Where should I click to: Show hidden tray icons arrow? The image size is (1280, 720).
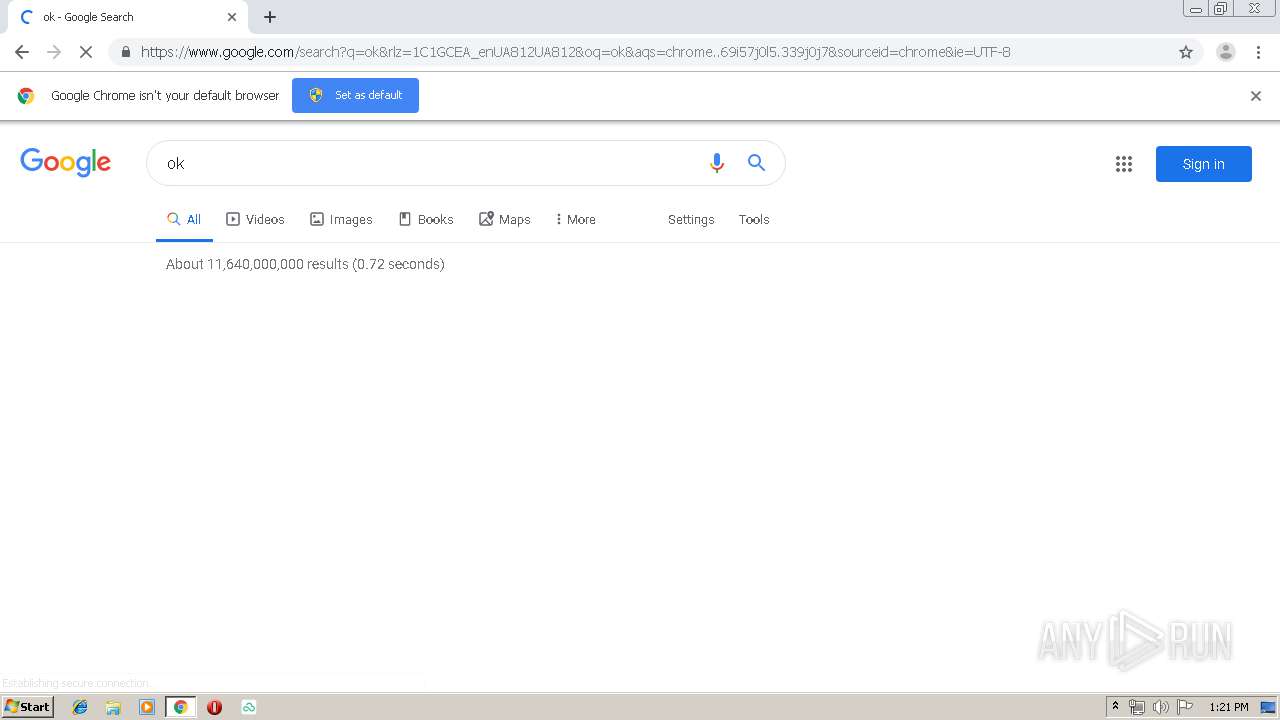pyautogui.click(x=1116, y=707)
